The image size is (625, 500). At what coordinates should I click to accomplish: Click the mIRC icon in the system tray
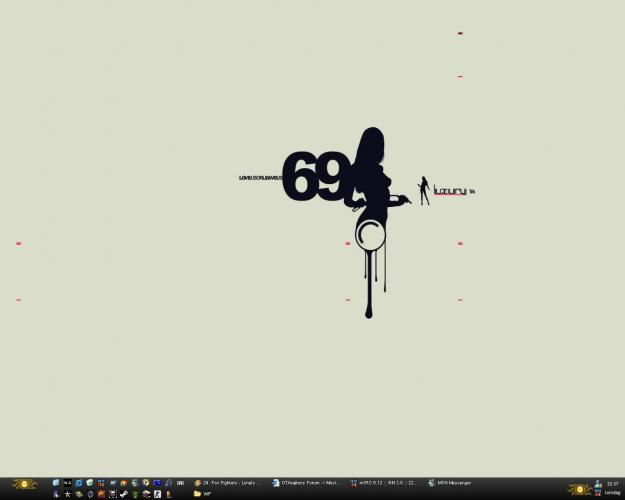pyautogui.click(x=597, y=494)
